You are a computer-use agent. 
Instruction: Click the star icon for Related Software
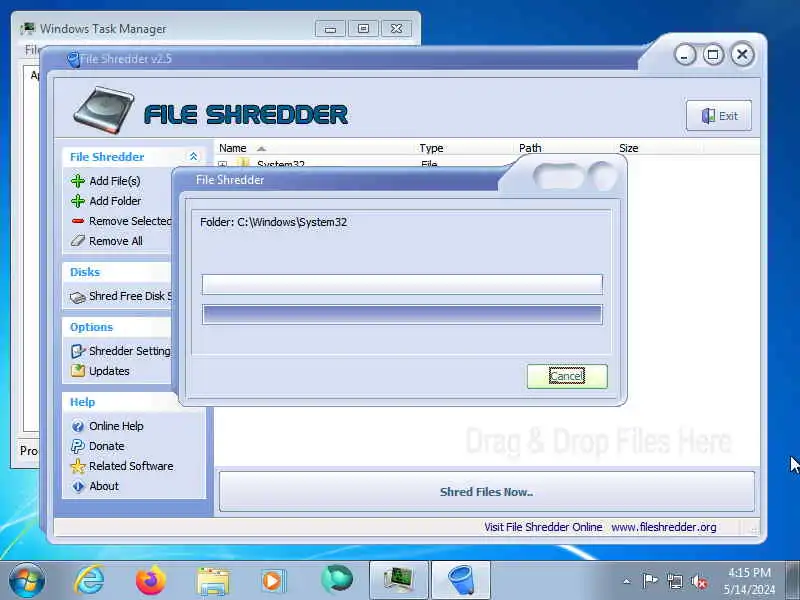(x=78, y=466)
